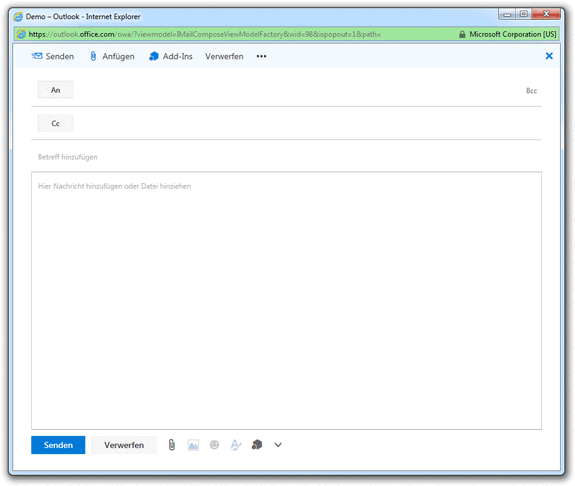
Task: Click the Internet Explorer address bar URL
Action: coord(205,34)
